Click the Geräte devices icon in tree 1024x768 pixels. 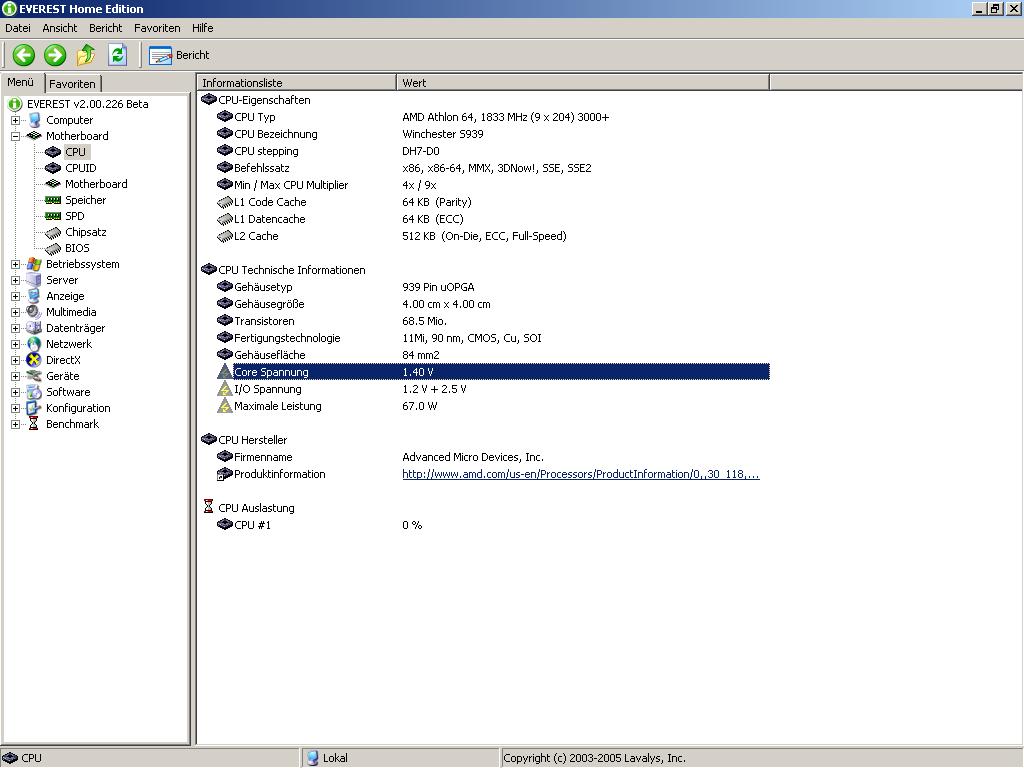(x=34, y=376)
